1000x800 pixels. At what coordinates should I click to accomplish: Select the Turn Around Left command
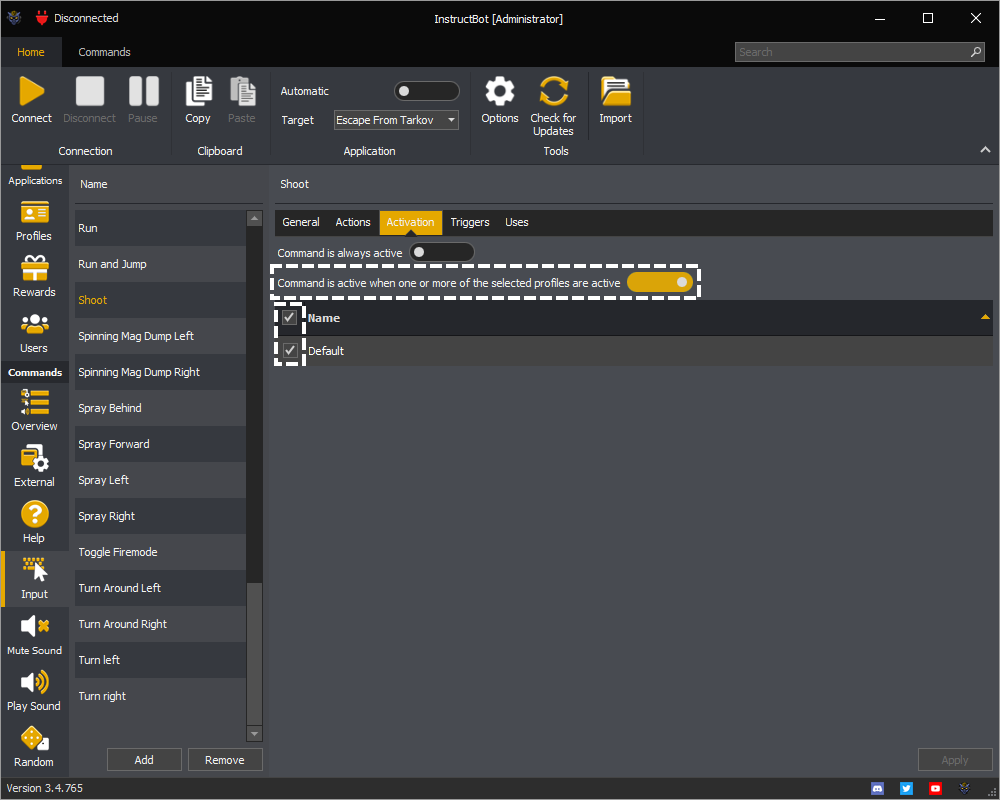pyautogui.click(x=160, y=588)
